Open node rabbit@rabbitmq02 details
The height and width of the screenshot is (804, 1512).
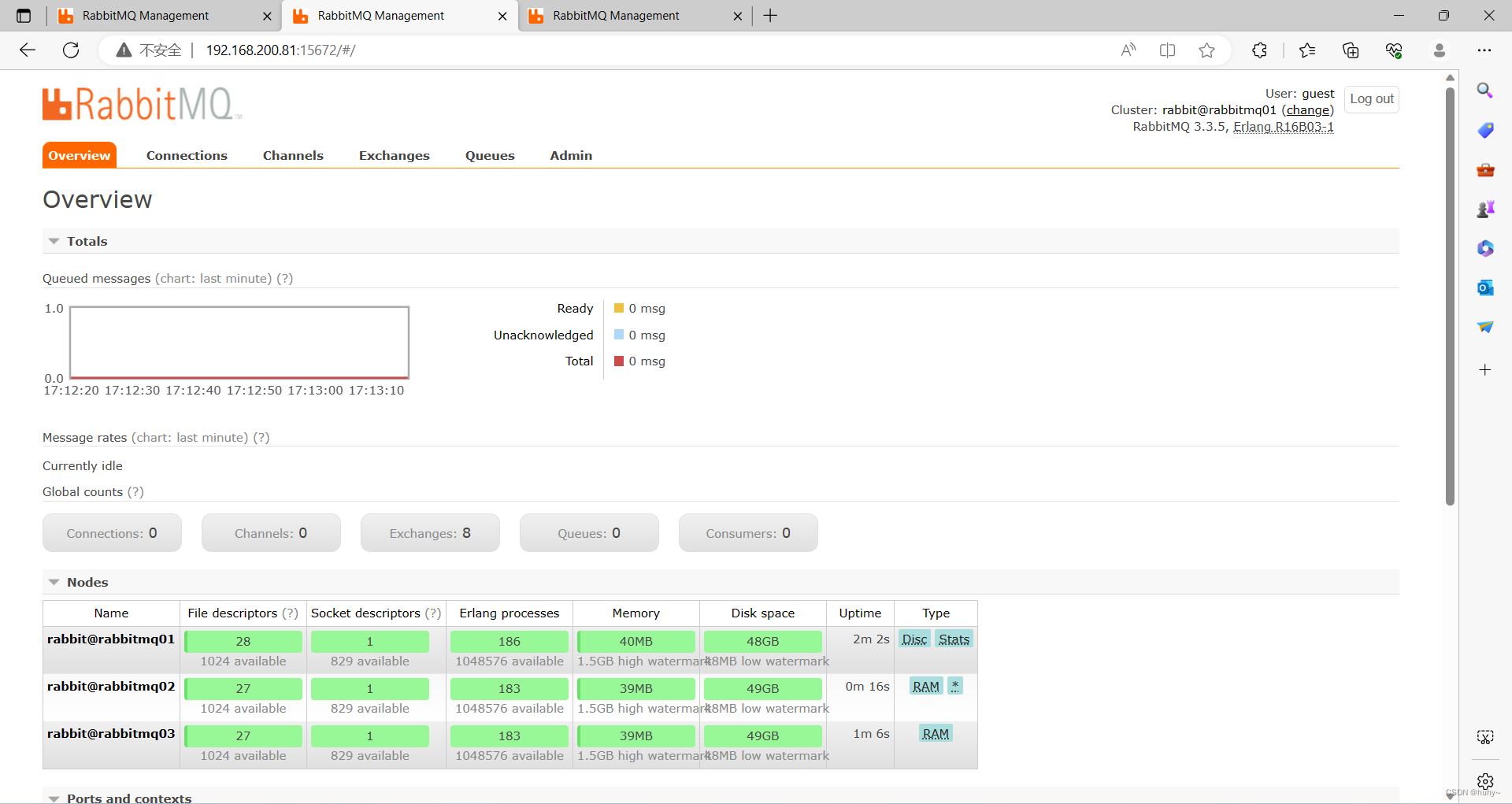(111, 687)
